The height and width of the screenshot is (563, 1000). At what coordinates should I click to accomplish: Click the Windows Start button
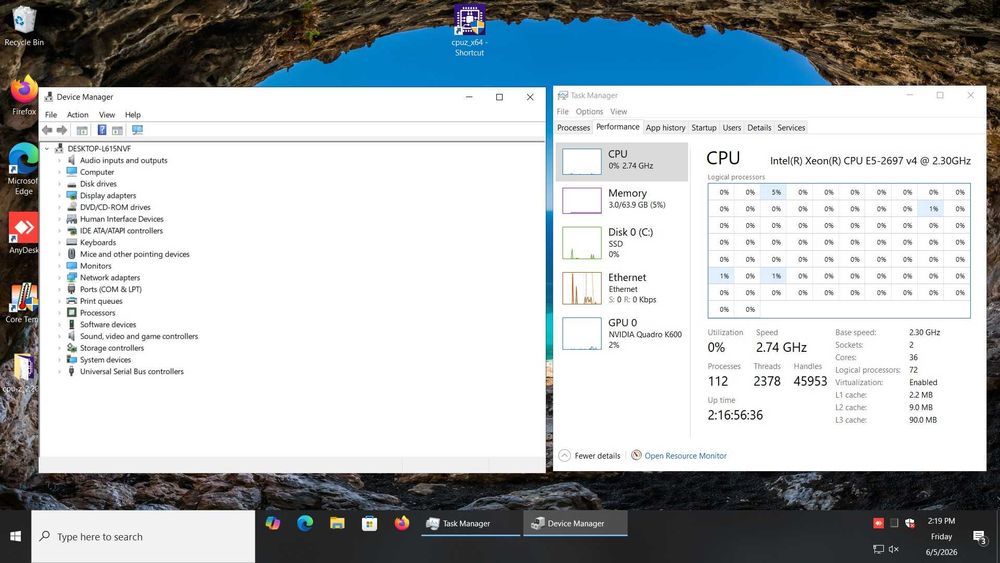click(15, 536)
